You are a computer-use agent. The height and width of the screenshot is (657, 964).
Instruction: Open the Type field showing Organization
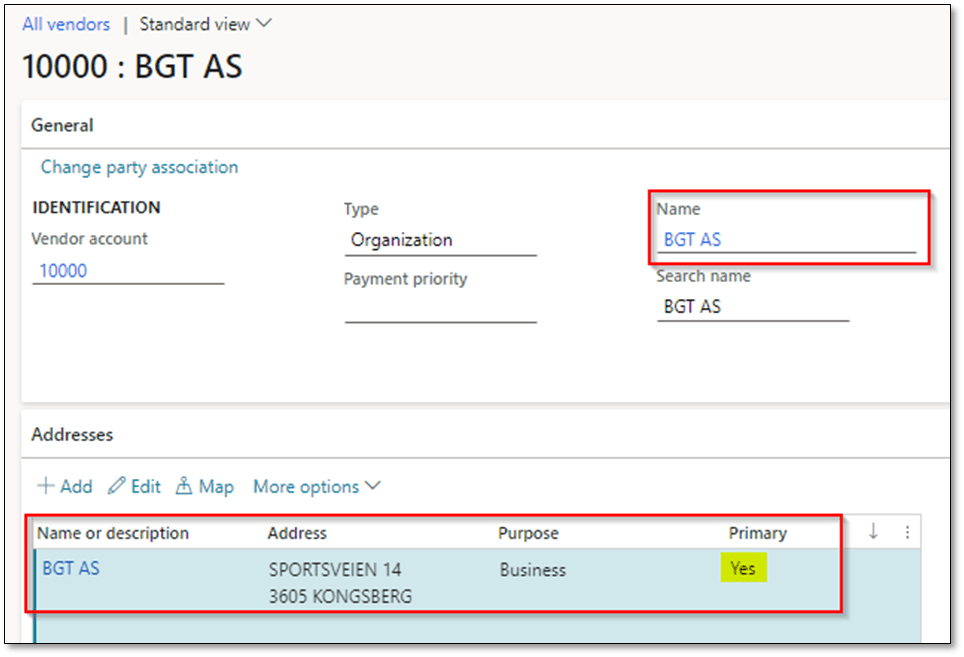[x=440, y=240]
